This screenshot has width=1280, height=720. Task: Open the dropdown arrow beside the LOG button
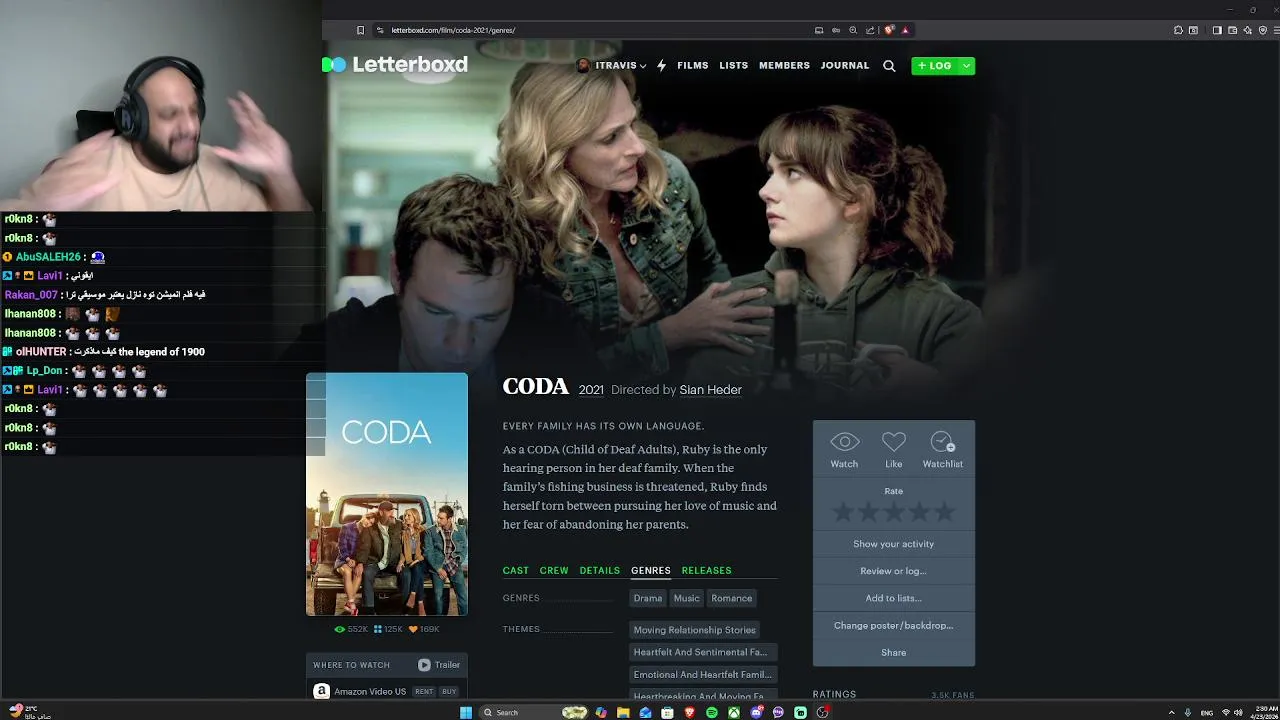966,66
